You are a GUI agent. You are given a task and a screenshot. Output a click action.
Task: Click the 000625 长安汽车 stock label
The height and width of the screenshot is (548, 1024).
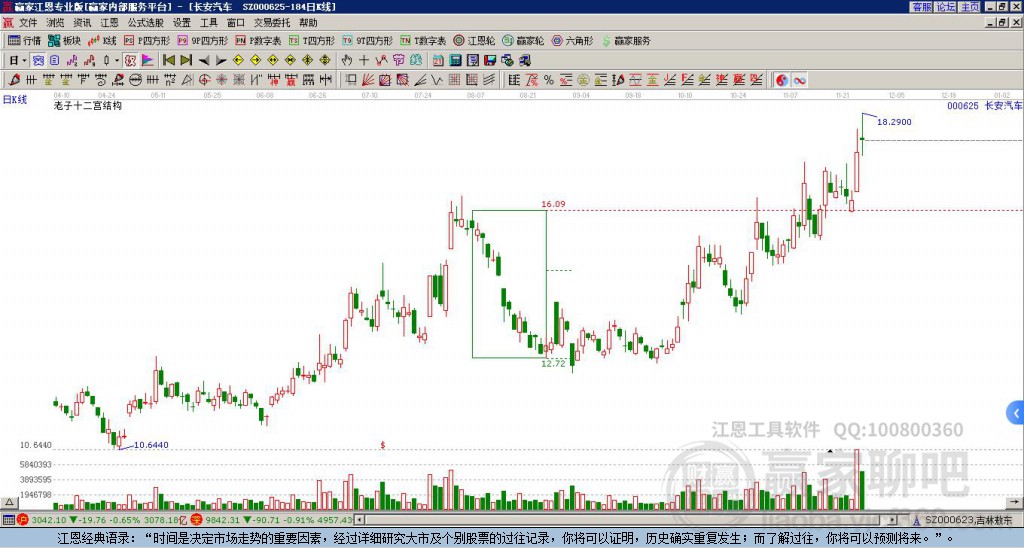985,105
